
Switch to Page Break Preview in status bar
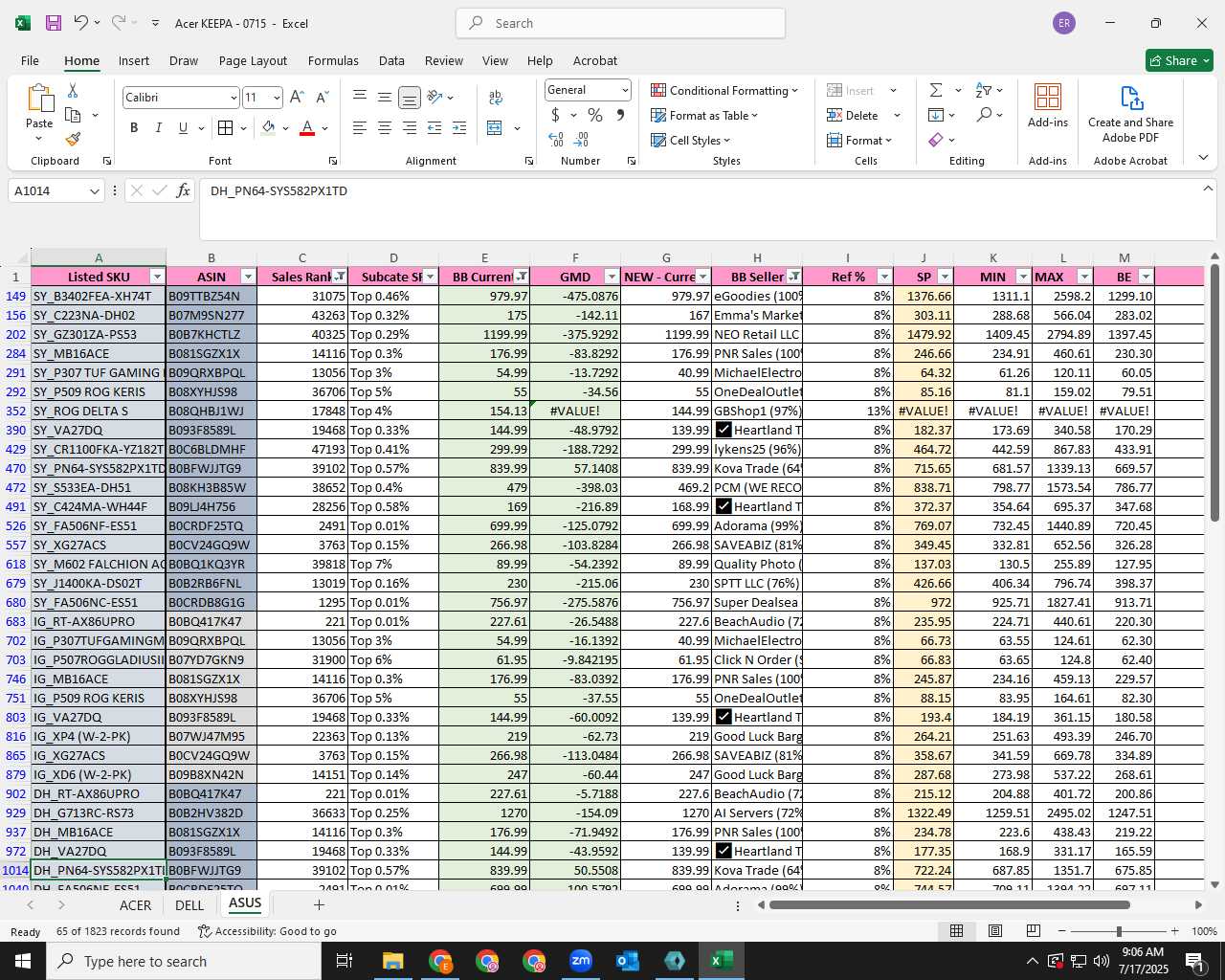tap(1033, 930)
